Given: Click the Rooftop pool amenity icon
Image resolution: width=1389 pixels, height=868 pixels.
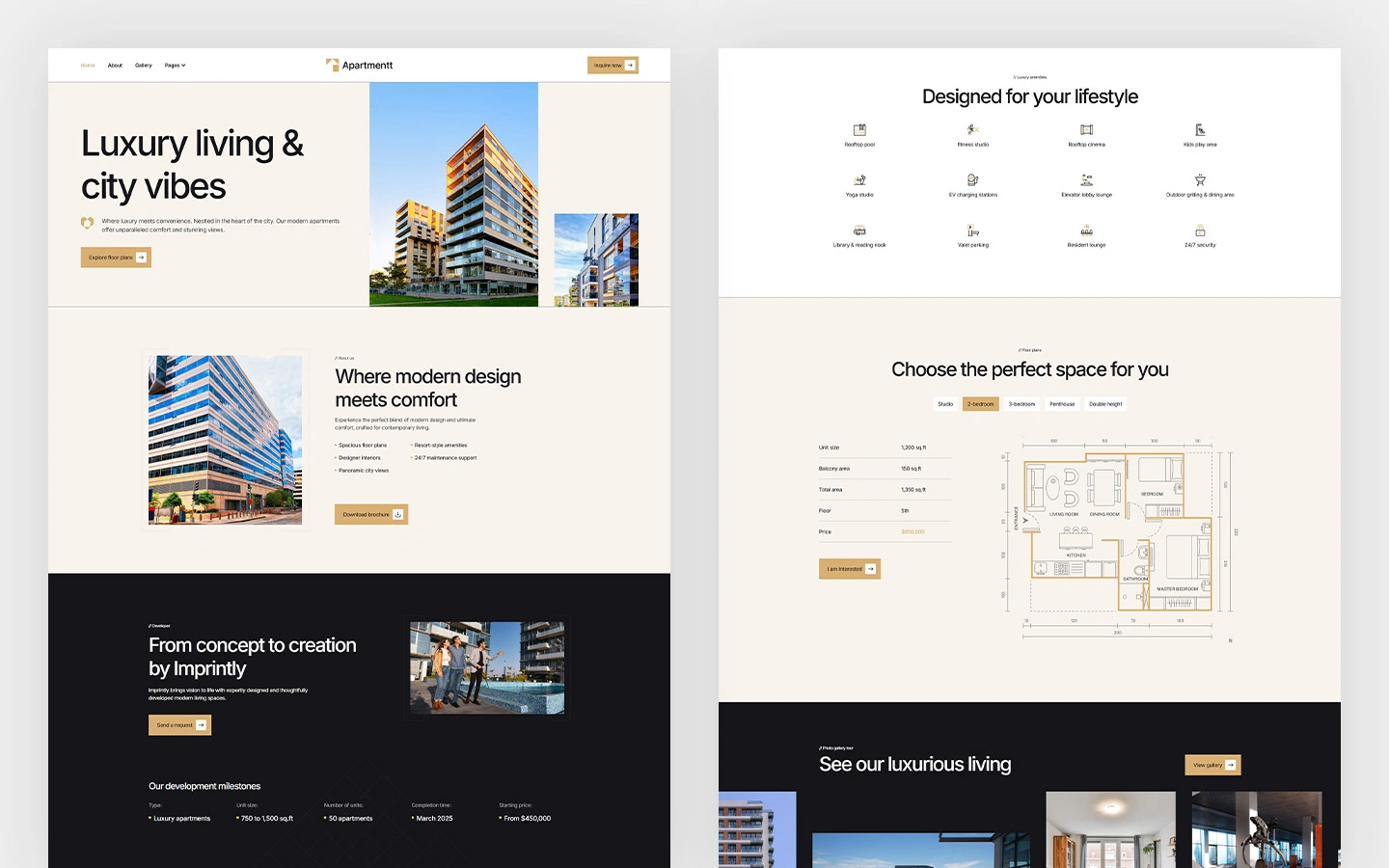Looking at the screenshot, I should [x=859, y=130].
